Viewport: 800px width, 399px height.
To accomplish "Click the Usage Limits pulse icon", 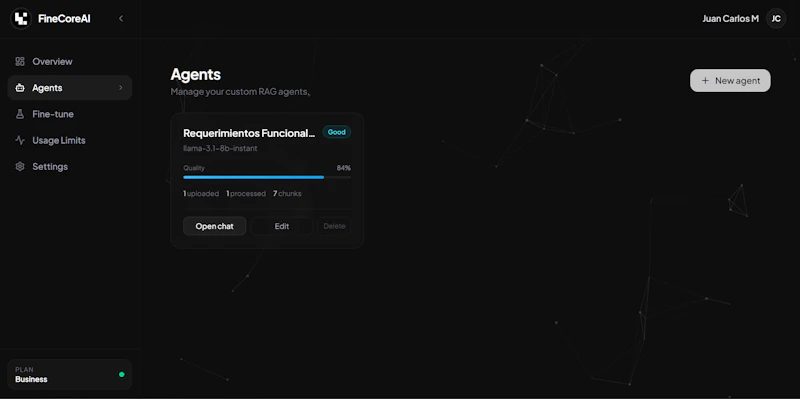I will point(20,140).
